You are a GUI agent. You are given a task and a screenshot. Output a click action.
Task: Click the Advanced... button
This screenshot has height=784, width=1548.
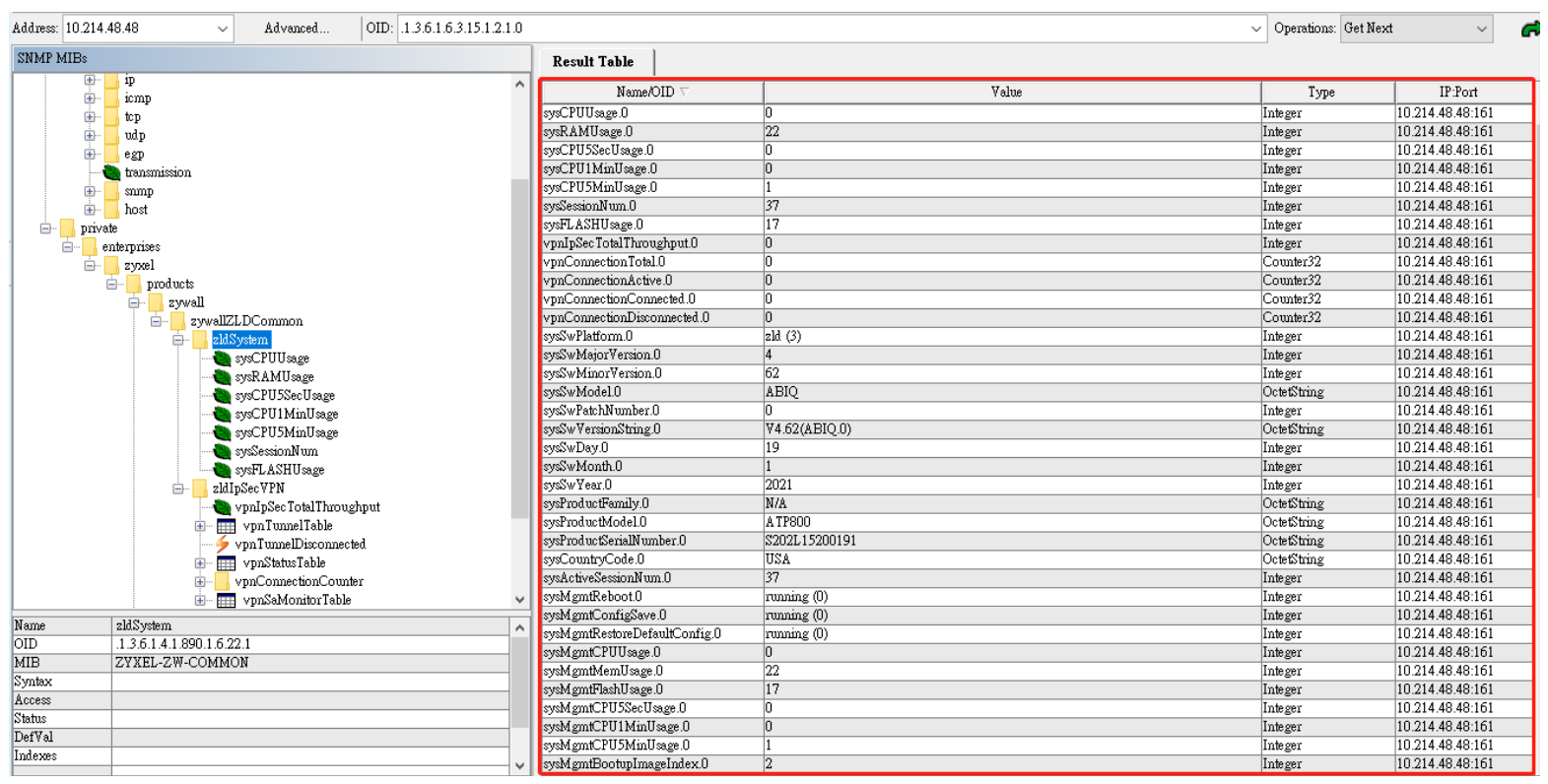coord(297,29)
